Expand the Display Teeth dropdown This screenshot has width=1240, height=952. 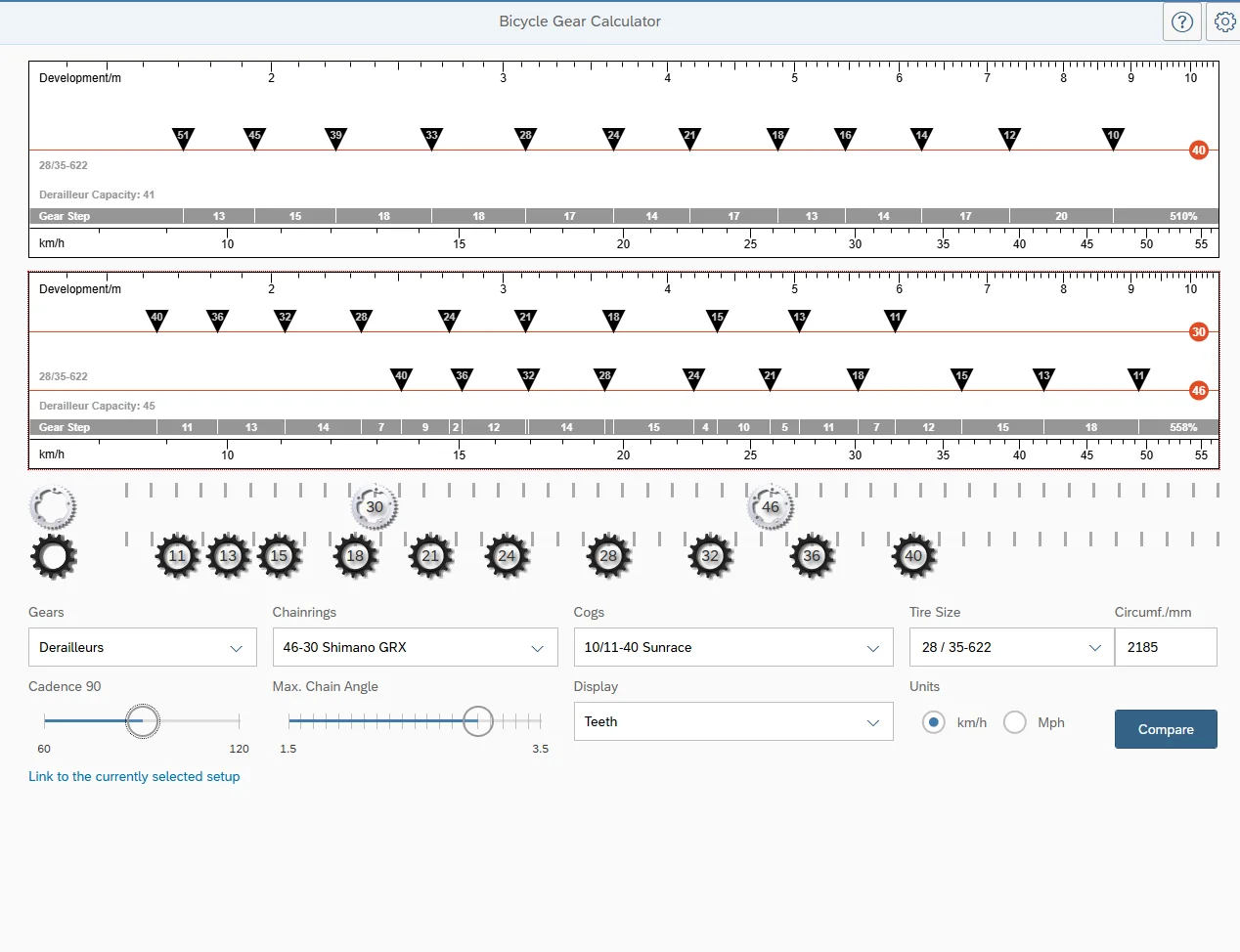click(x=732, y=721)
